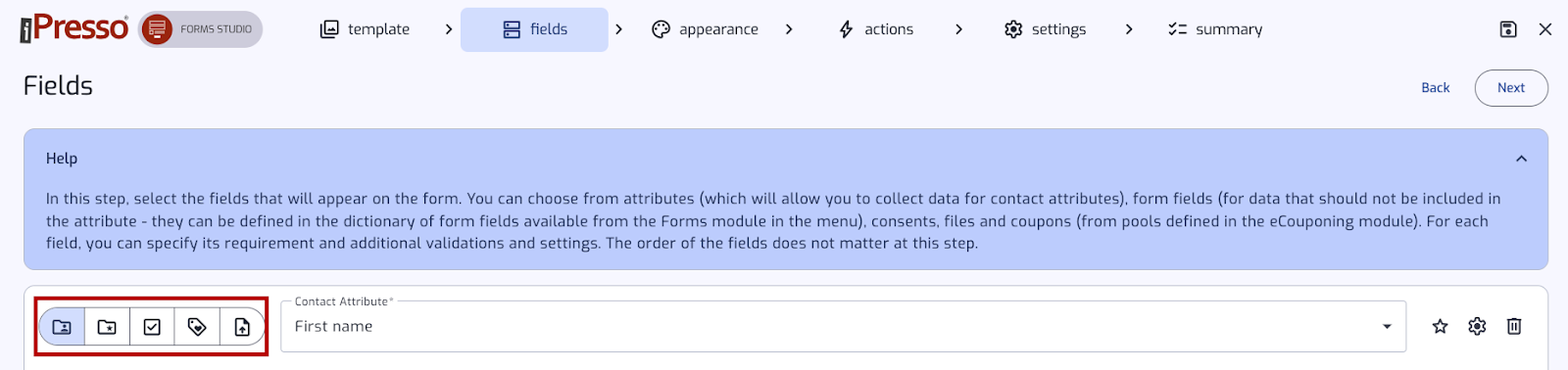Select the contact attribute field type icon
1568x370 pixels.
point(62,327)
